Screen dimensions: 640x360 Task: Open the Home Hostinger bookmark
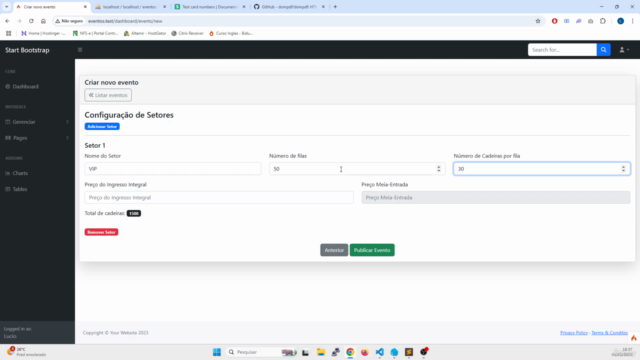[43, 33]
